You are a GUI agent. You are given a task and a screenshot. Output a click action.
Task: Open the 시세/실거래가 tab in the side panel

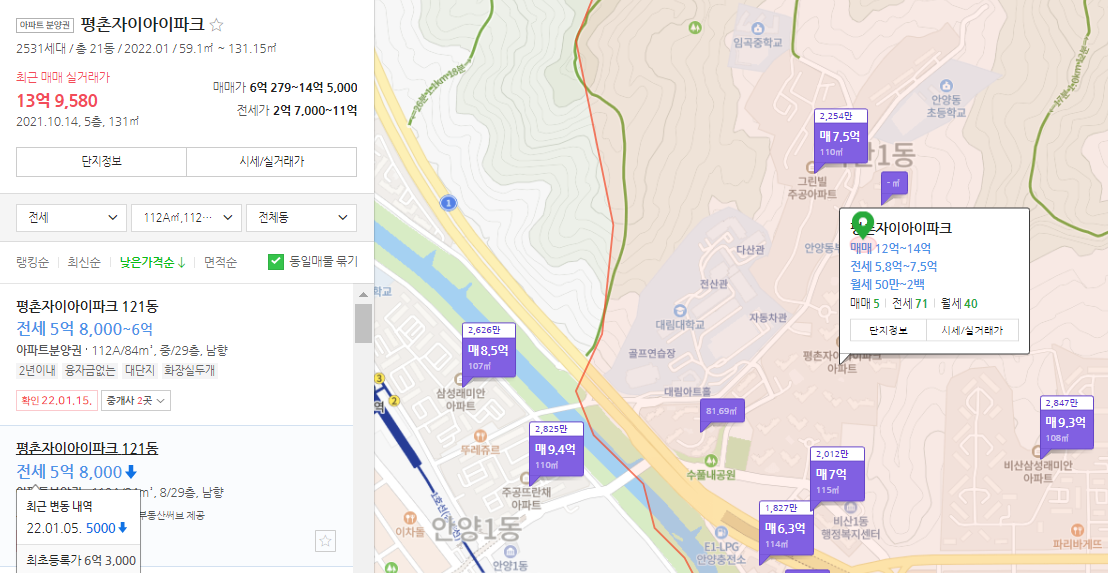point(271,162)
